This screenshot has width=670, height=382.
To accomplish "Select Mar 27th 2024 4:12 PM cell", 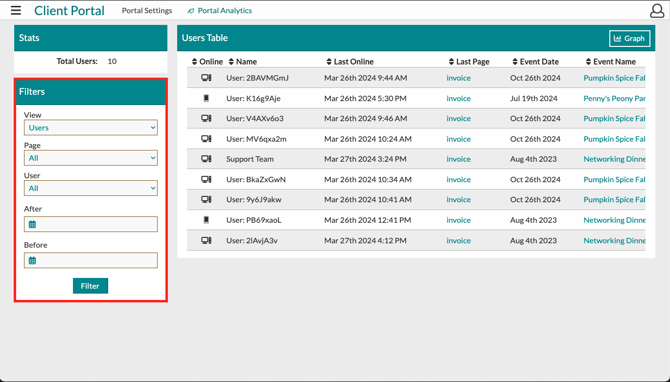I will (365, 241).
